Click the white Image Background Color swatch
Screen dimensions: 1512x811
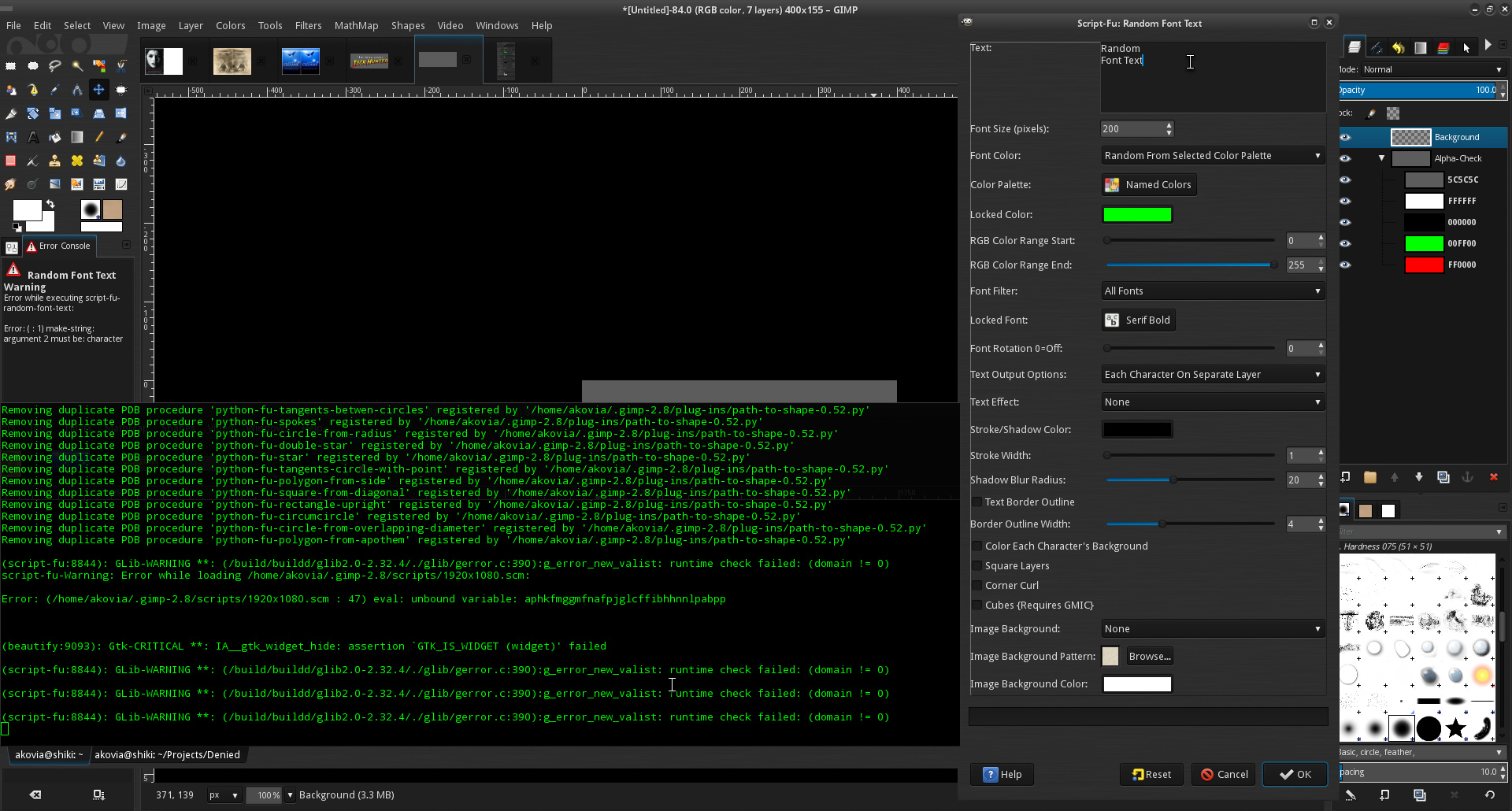[x=1137, y=684]
